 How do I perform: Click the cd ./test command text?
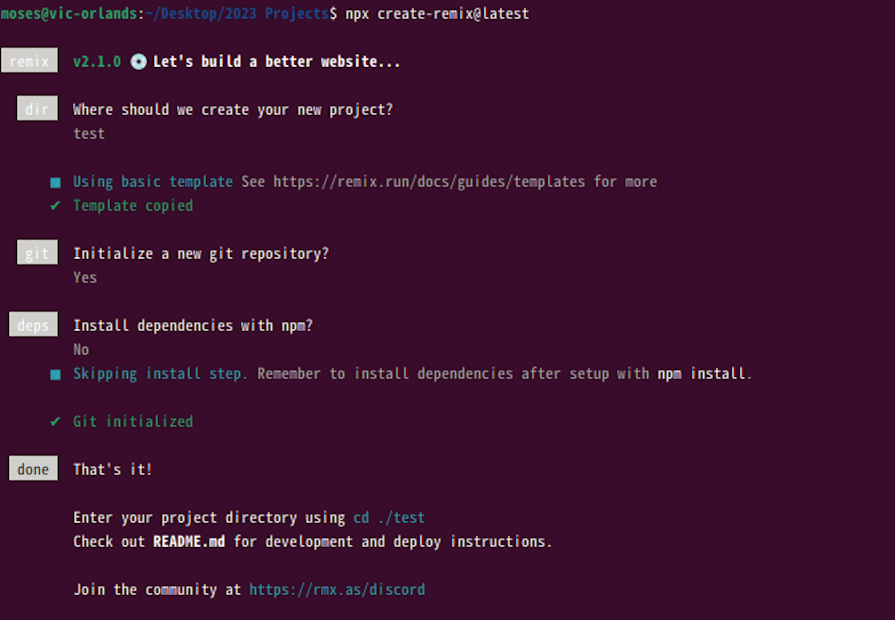389,517
